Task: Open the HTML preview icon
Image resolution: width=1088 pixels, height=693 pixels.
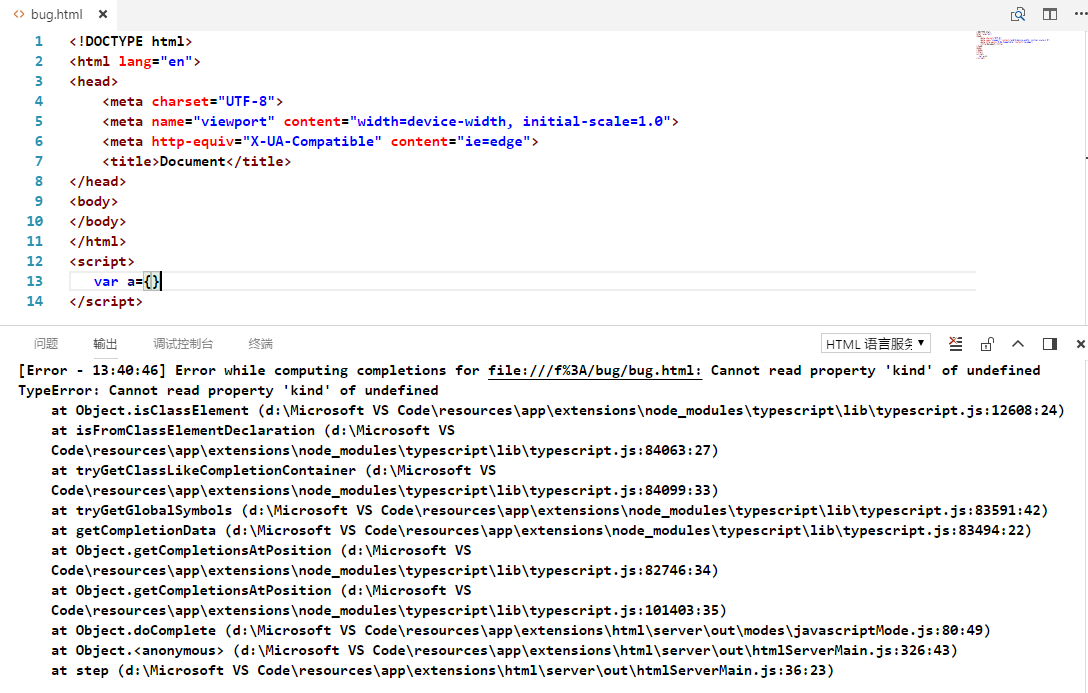Action: tap(1018, 14)
